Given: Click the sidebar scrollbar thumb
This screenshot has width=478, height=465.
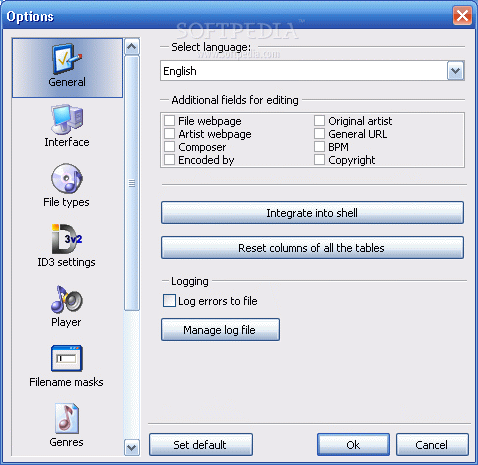Looking at the screenshot, I should click(x=132, y=183).
